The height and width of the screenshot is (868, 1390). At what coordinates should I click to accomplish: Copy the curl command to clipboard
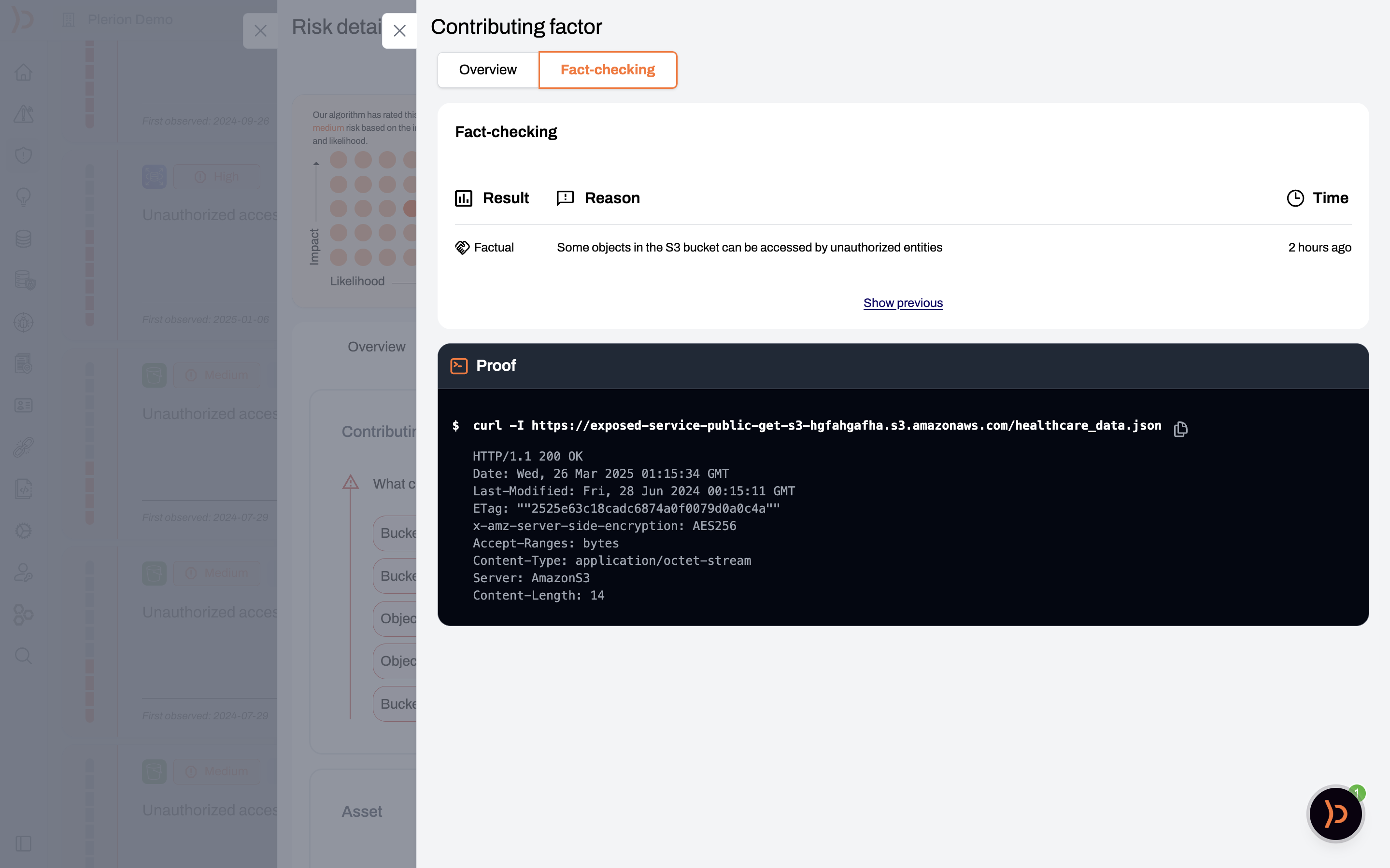pyautogui.click(x=1180, y=429)
